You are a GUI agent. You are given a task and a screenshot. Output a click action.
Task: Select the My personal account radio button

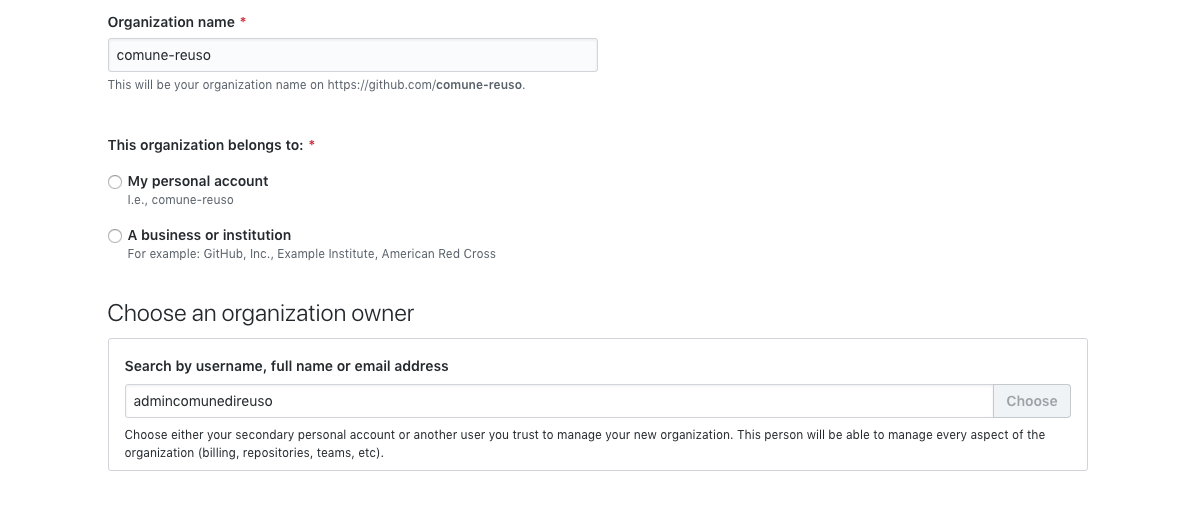[x=115, y=182]
